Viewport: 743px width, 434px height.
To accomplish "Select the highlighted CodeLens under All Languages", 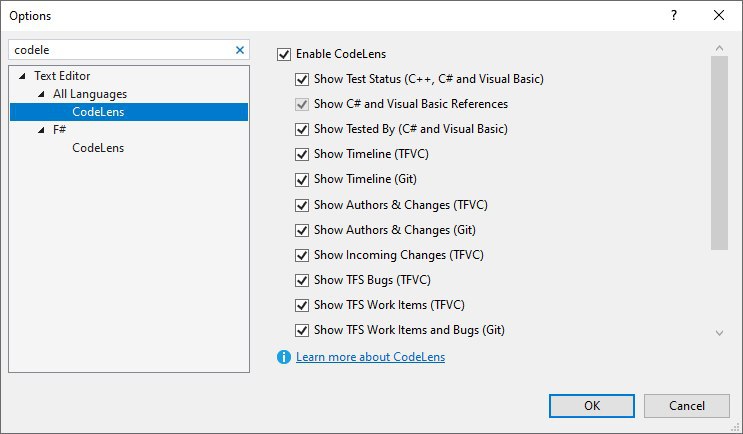I will [x=129, y=112].
